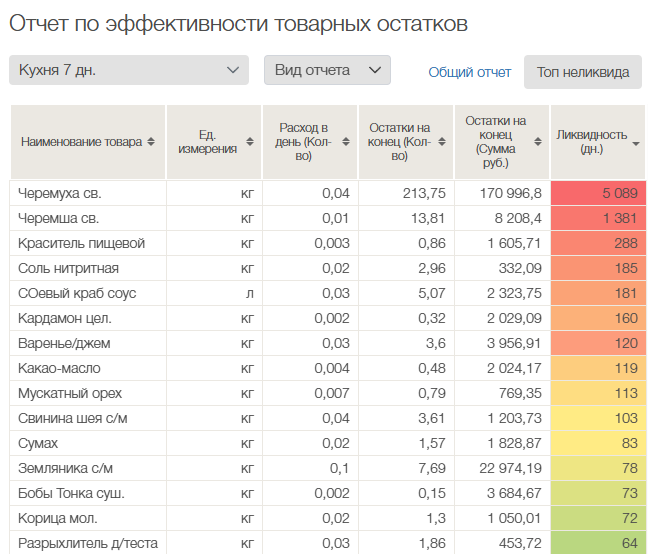648x556 pixels.
Task: Open the Общий отчет link
Action: 469,72
